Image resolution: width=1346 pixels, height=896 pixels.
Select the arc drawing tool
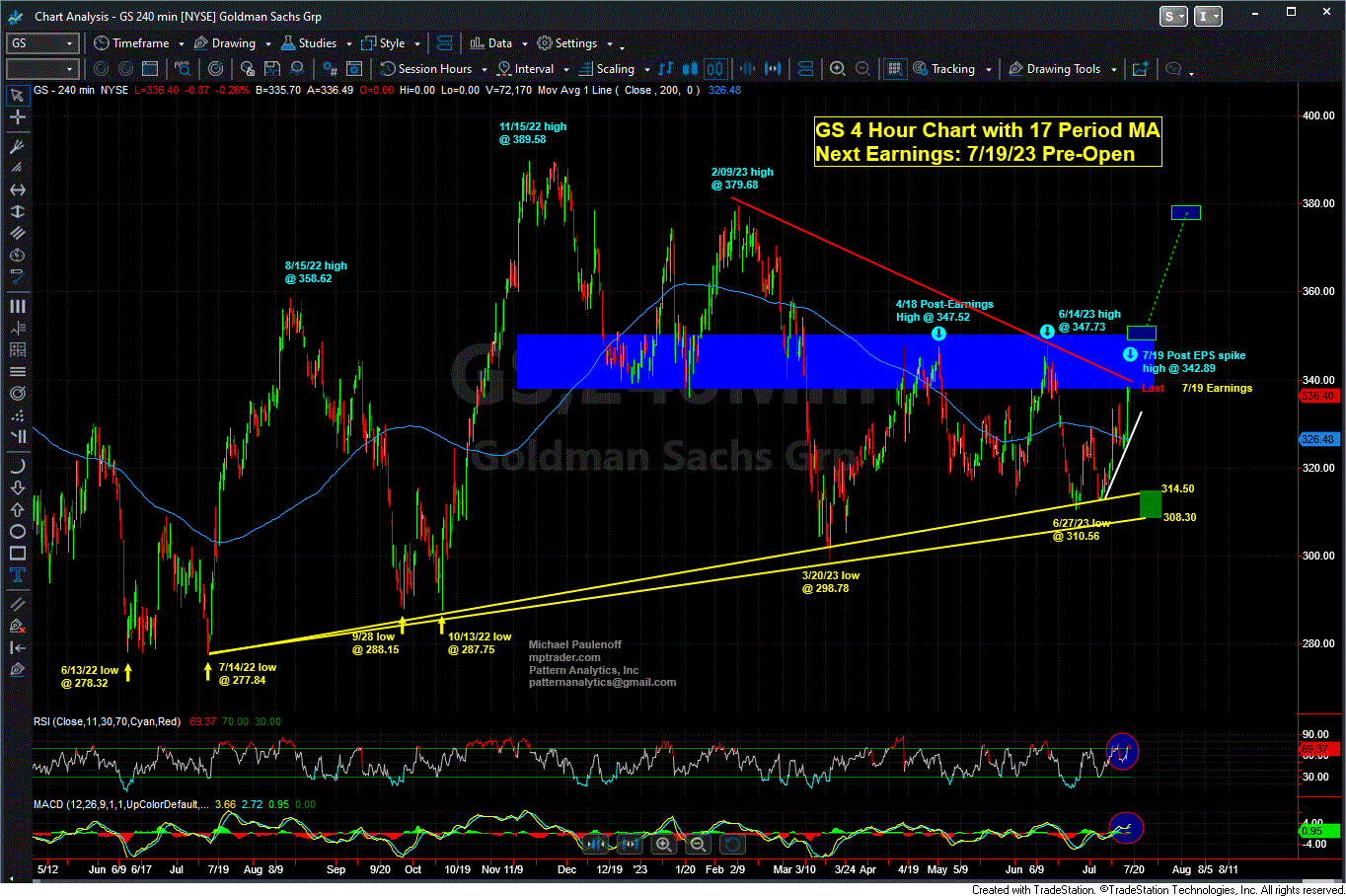17,466
